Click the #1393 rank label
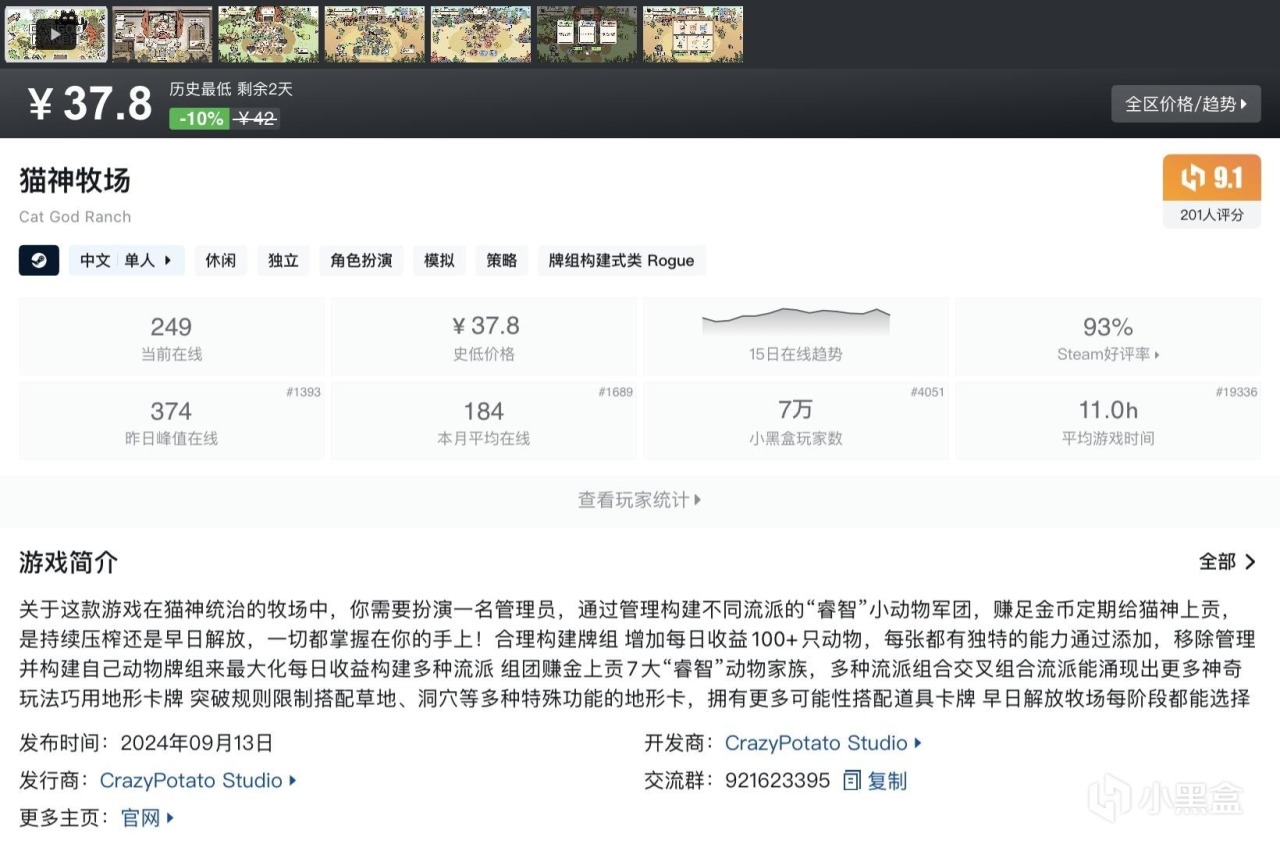The height and width of the screenshot is (844, 1280). (303, 392)
